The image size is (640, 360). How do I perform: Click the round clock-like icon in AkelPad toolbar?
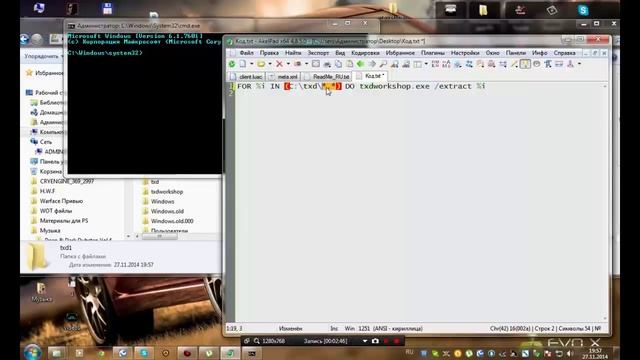[536, 64]
